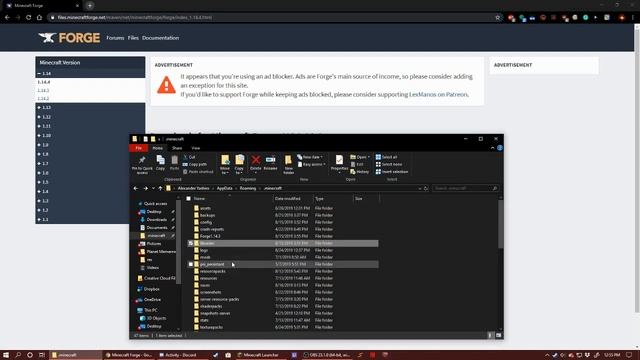Image resolution: width=640 pixels, height=360 pixels.
Task: Click the Explorer file list vertical scrollbar
Action: click(501, 223)
